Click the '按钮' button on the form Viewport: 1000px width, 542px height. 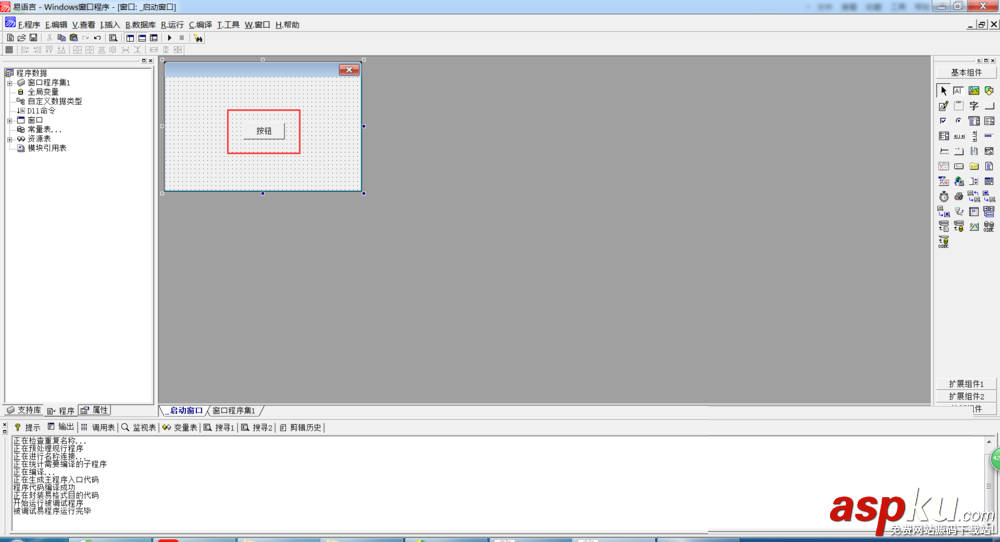[263, 131]
